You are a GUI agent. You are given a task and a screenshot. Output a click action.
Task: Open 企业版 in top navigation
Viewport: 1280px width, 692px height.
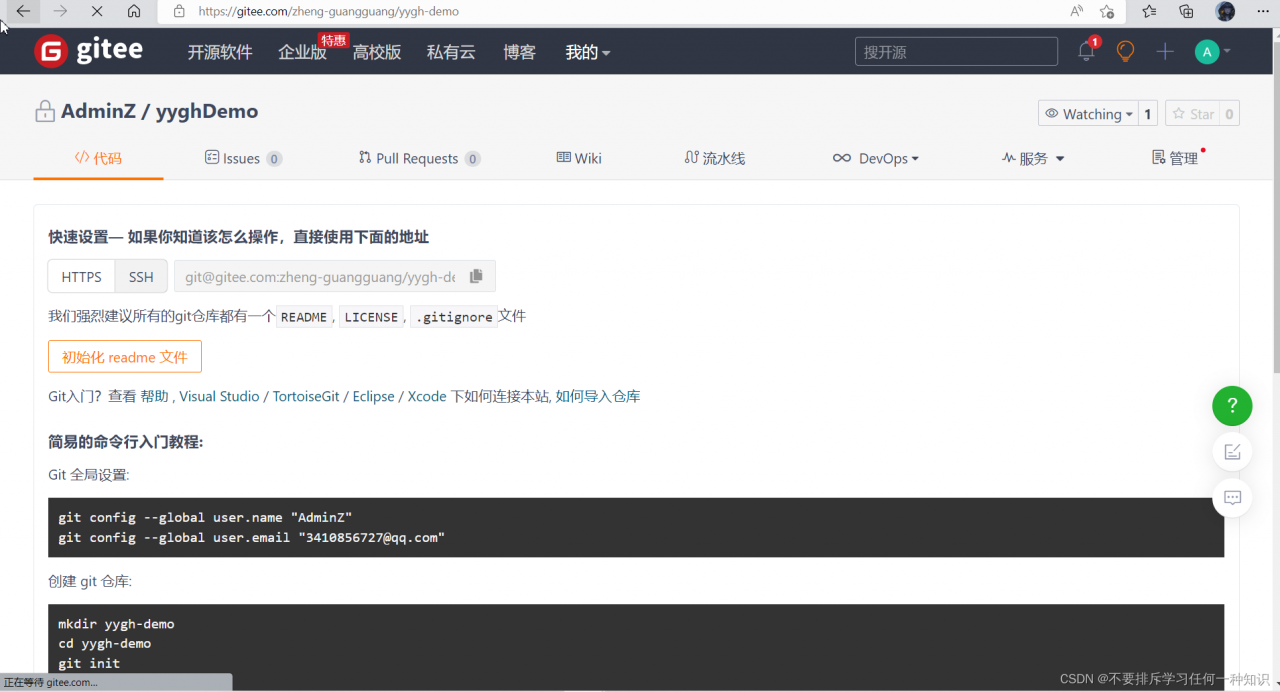303,52
